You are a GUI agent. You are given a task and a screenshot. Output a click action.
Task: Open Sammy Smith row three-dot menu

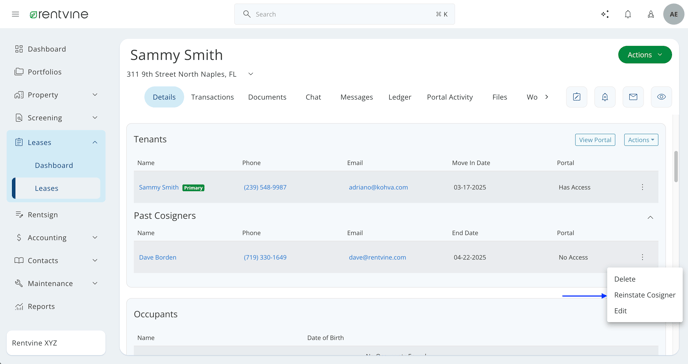tap(642, 187)
